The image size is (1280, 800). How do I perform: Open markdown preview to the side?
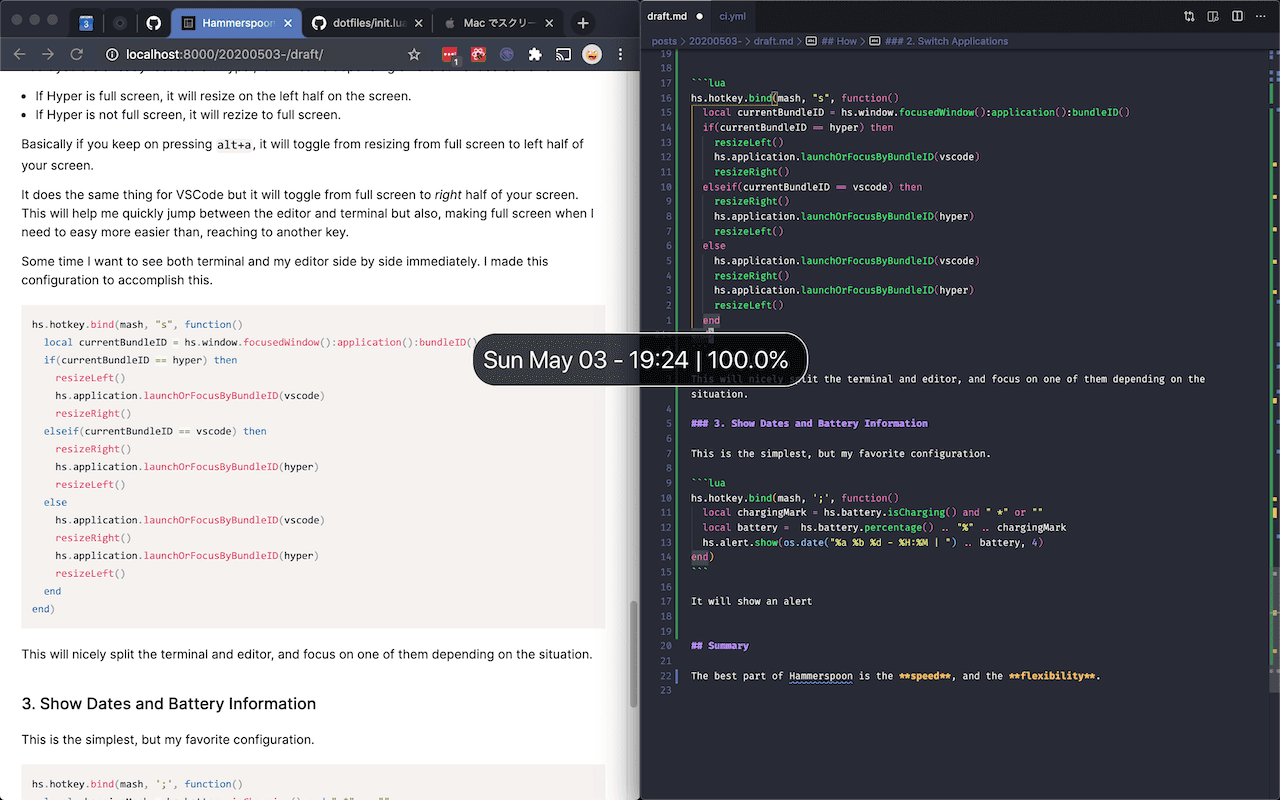tap(1213, 16)
